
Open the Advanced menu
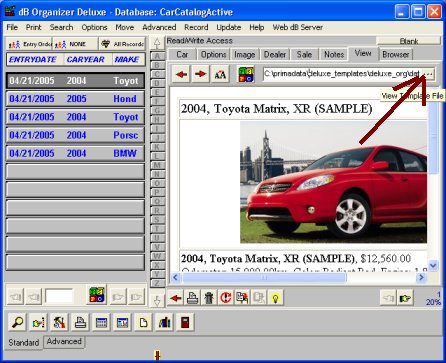[159, 27]
